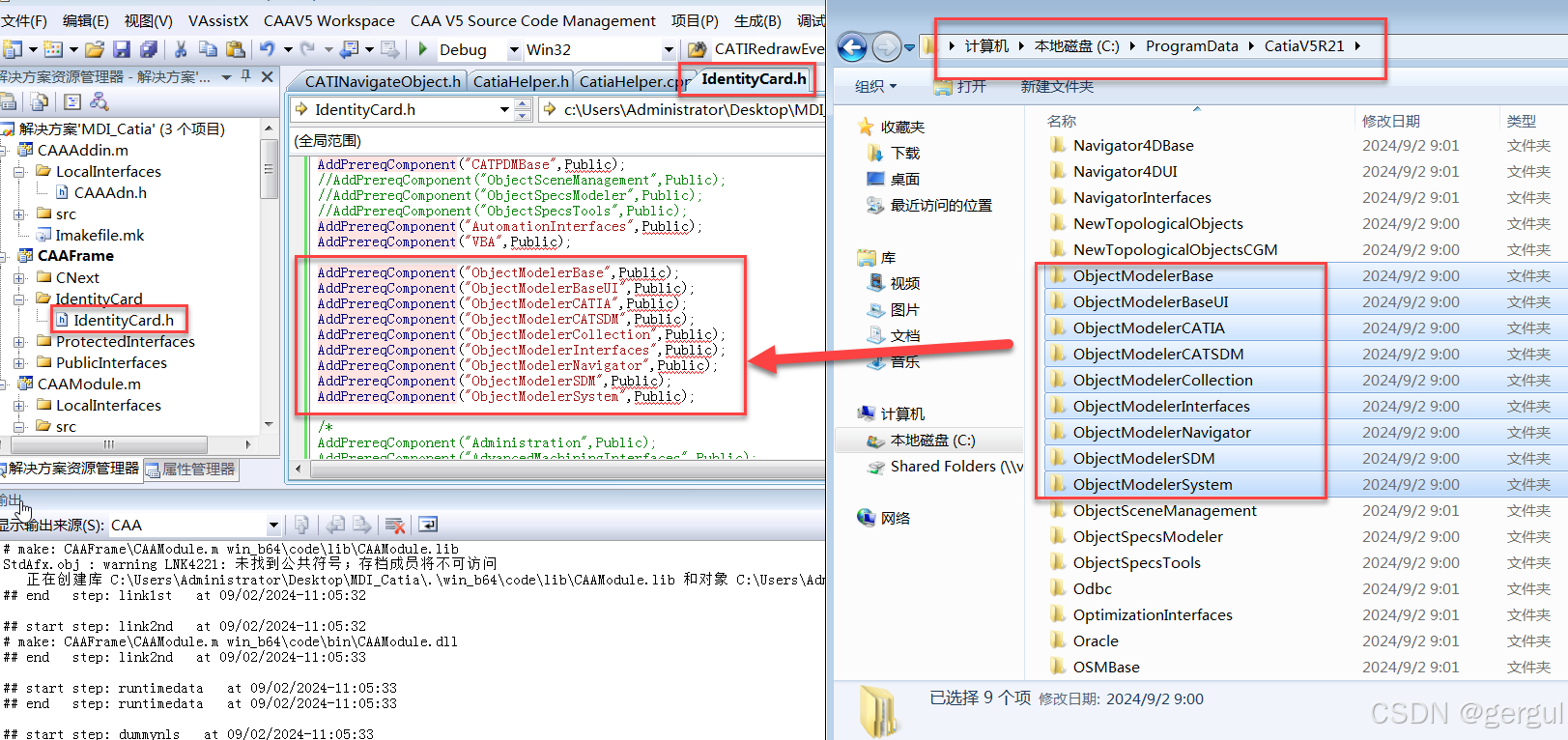Click Shared Folders drive icon in sidebar
Image resolution: width=1568 pixels, height=740 pixels.
point(875,467)
